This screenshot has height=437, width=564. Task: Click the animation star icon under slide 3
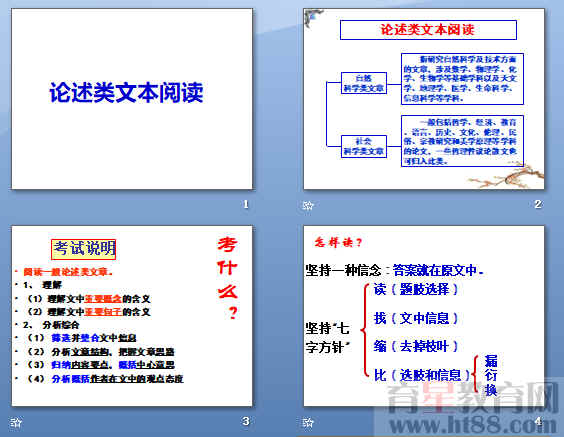click(16, 422)
